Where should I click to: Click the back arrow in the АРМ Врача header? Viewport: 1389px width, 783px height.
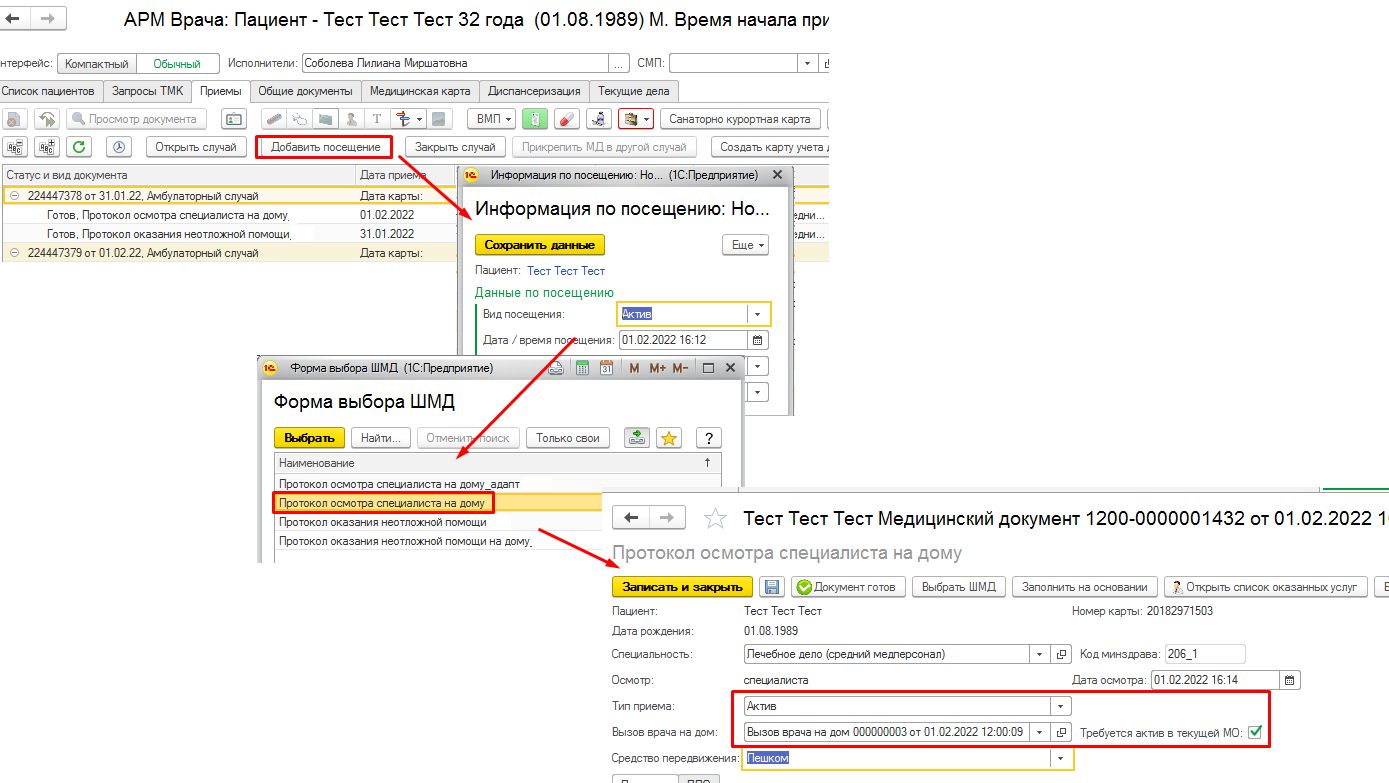tap(14, 18)
